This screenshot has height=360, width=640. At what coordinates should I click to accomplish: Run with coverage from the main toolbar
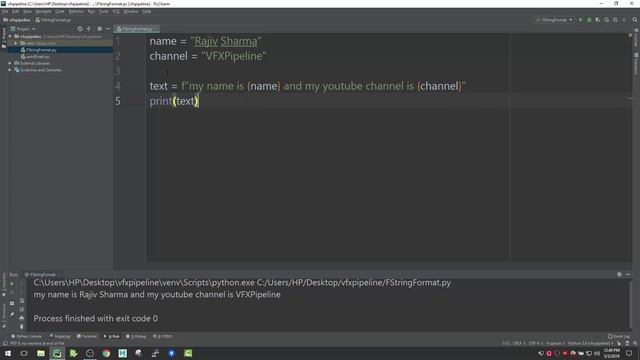point(598,20)
